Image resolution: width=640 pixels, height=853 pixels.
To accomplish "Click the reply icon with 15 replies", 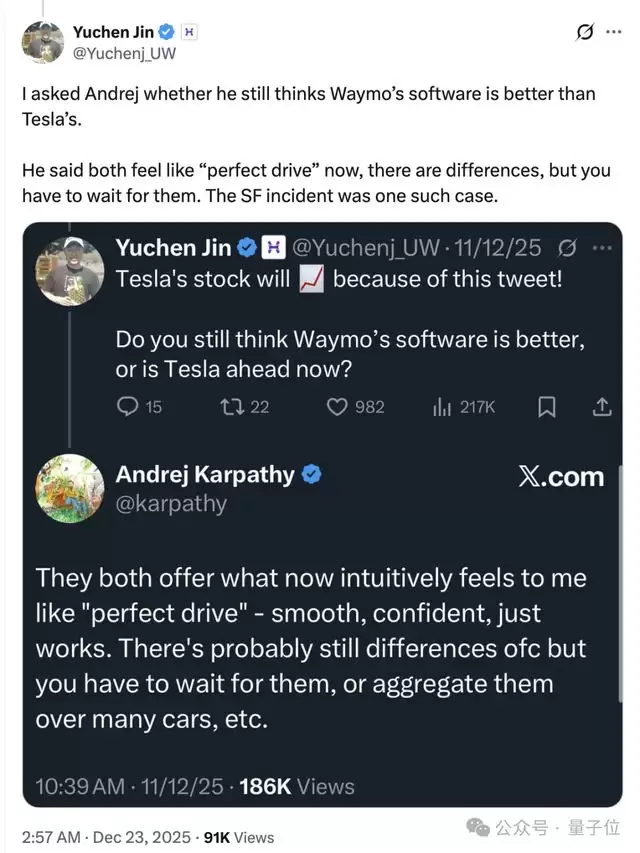I will pyautogui.click(x=128, y=407).
